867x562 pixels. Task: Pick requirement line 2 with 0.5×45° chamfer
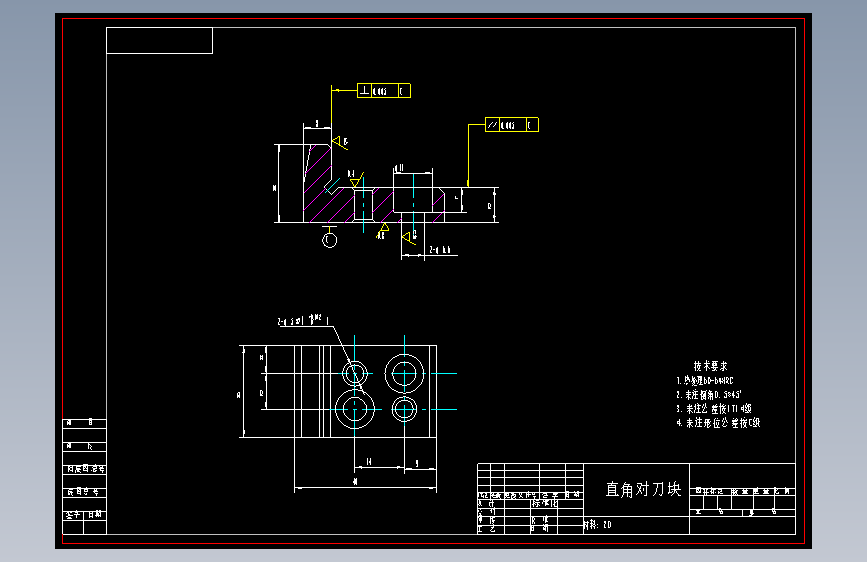708,395
